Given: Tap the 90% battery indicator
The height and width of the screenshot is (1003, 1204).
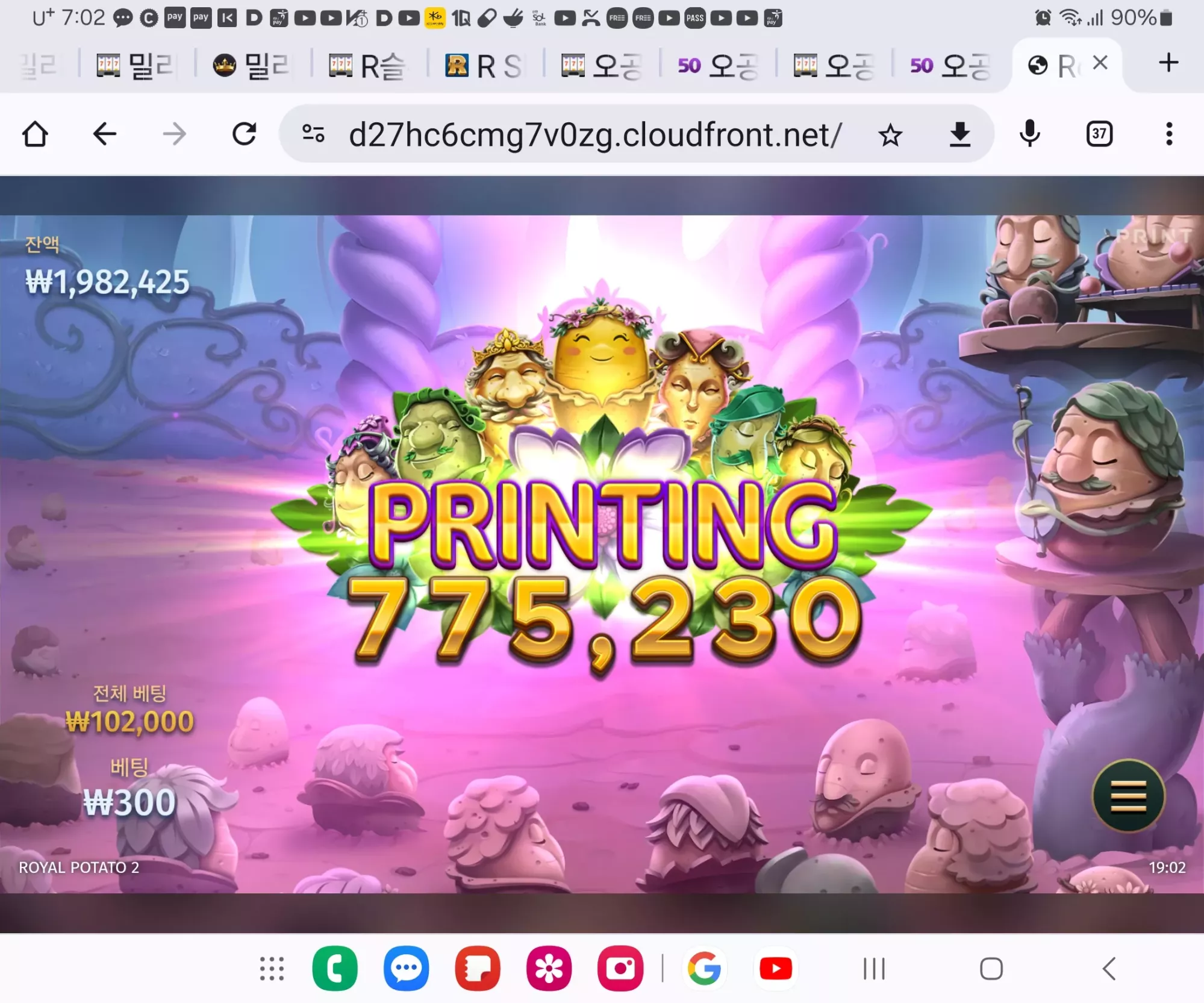Looking at the screenshot, I should coord(1142,18).
